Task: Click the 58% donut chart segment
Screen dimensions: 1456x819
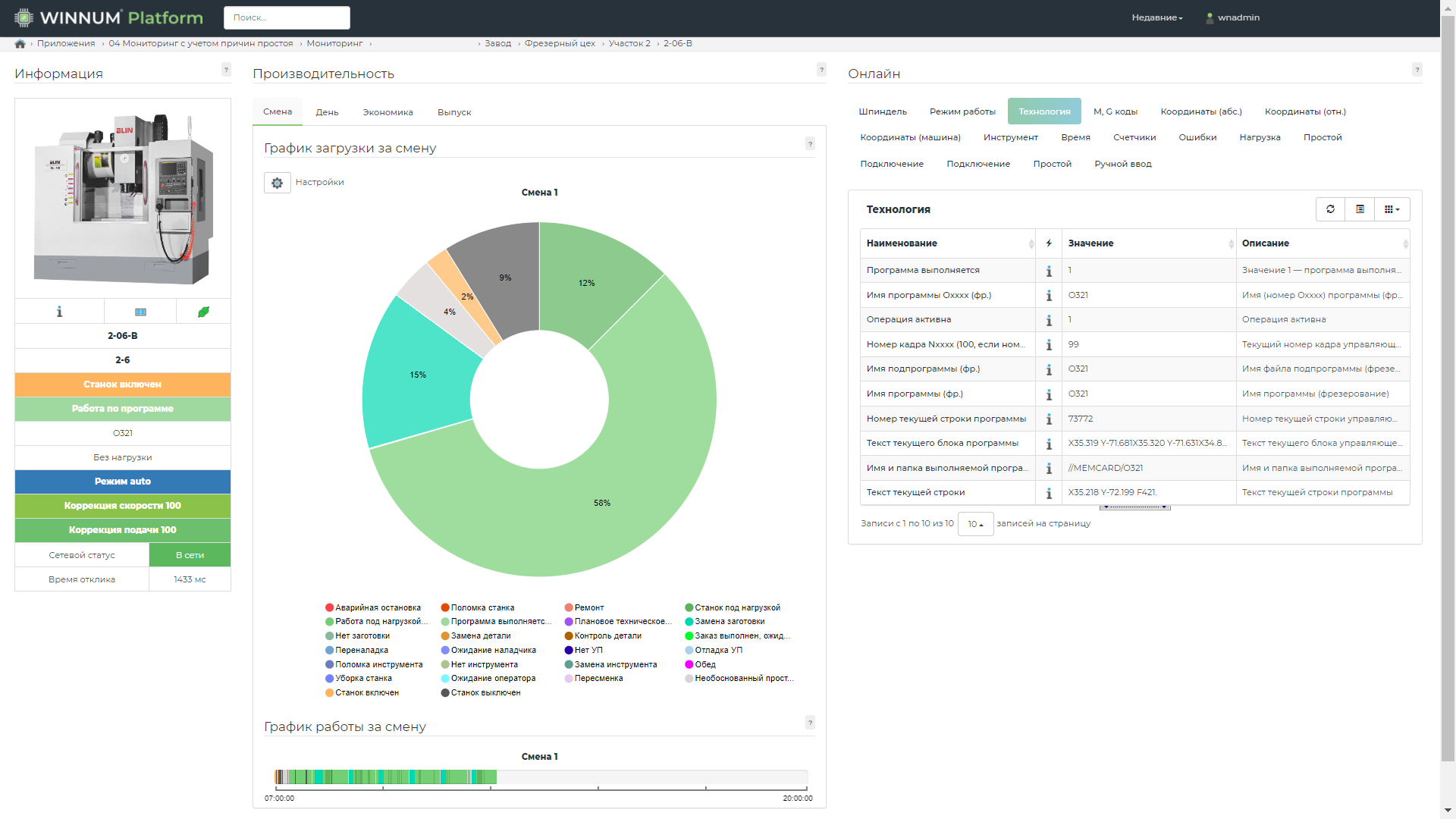Action: pos(601,503)
